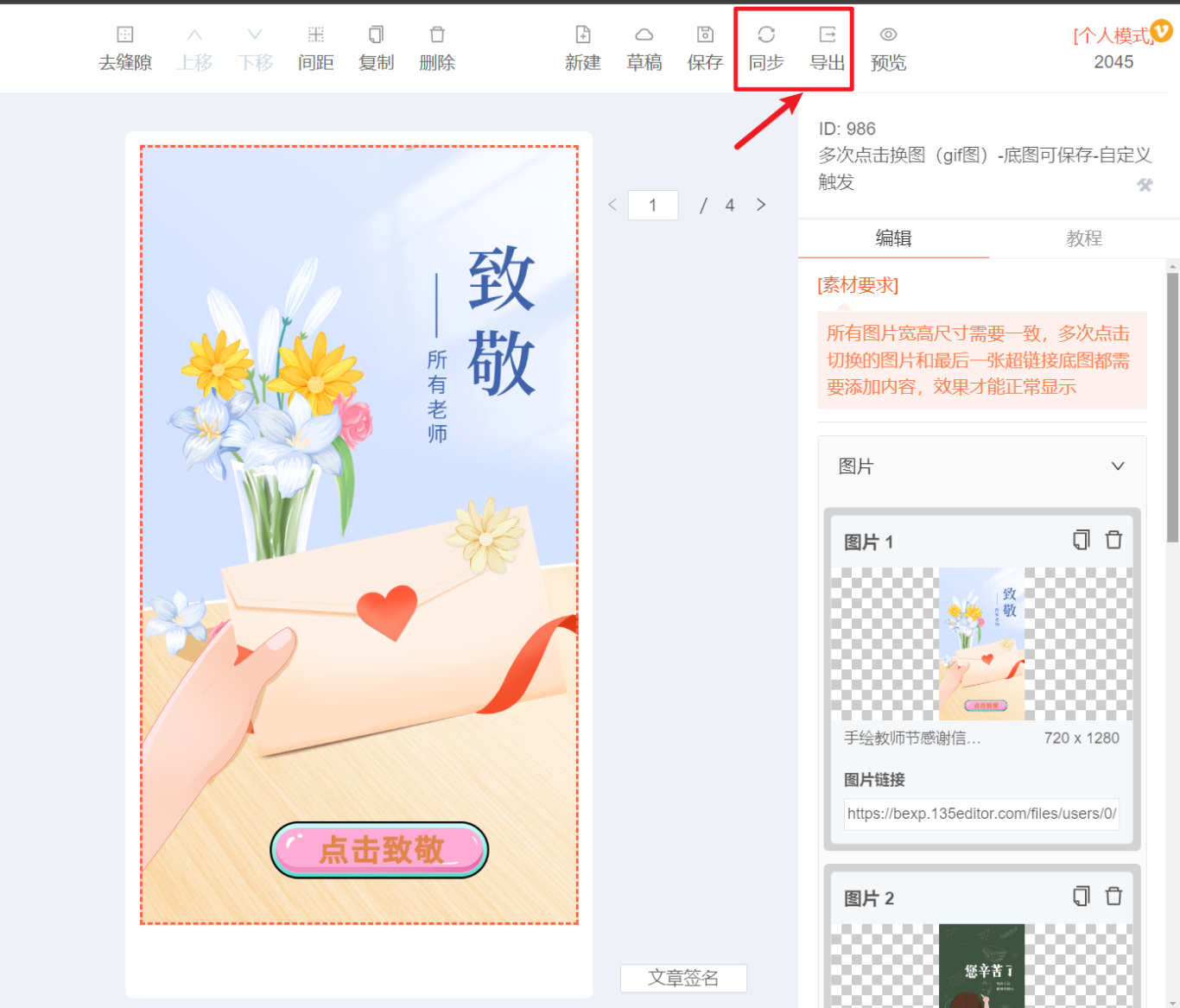This screenshot has height=1008, width=1180.
Task: Duplicate 图片 2 using its copy icon
Action: (1081, 897)
